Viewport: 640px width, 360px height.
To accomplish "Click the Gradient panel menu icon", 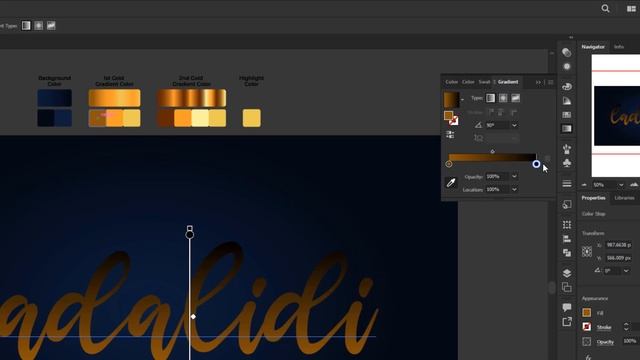I will (x=550, y=82).
